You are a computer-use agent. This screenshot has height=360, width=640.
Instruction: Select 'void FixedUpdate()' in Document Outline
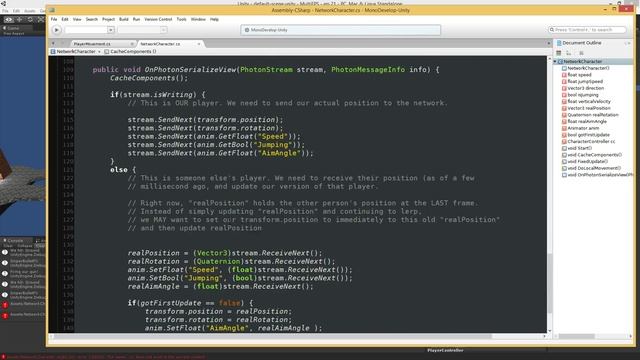click(588, 162)
